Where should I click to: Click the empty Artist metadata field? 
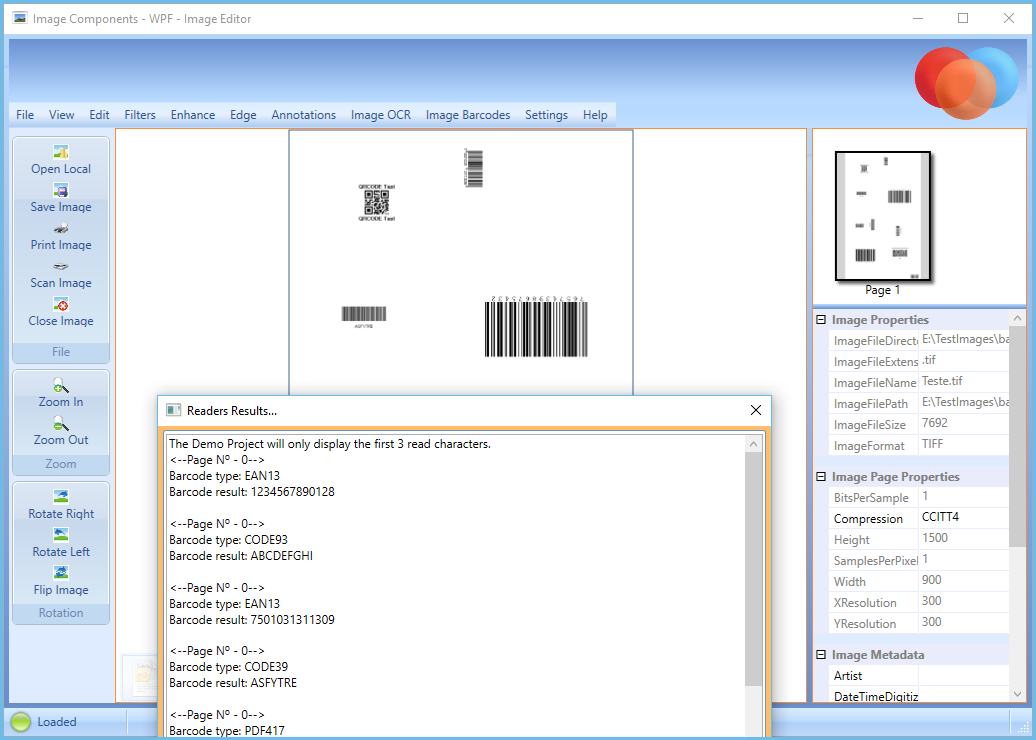point(964,675)
